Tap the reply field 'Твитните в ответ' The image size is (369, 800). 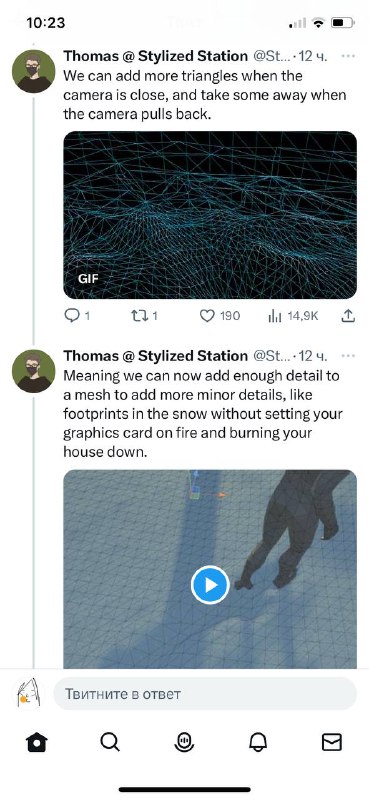click(205, 694)
